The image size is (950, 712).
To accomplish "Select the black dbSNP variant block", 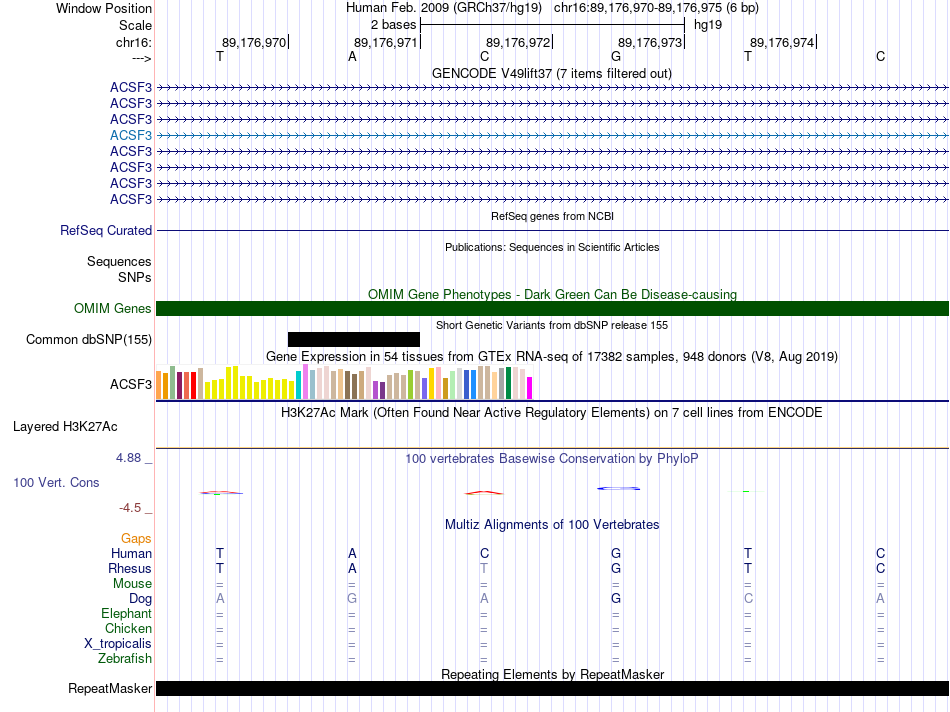I will [x=354, y=339].
